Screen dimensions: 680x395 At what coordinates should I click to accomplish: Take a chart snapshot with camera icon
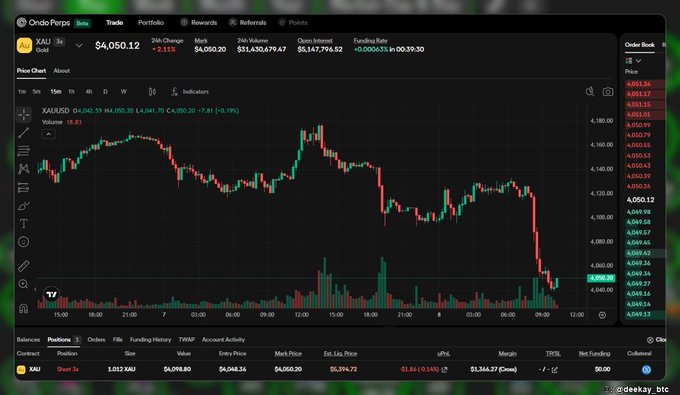pyautogui.click(x=608, y=91)
